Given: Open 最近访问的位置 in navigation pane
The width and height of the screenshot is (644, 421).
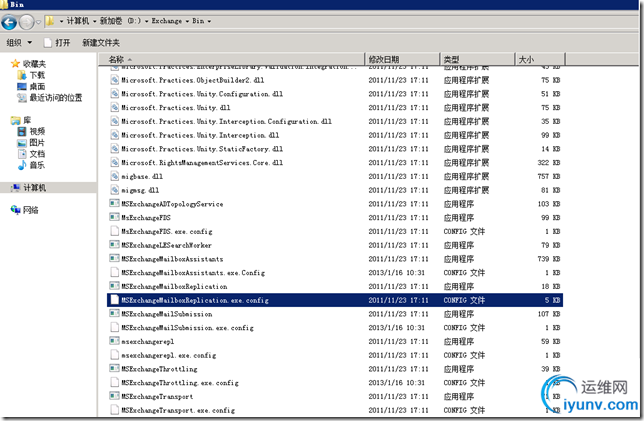Looking at the screenshot, I should click(55, 98).
